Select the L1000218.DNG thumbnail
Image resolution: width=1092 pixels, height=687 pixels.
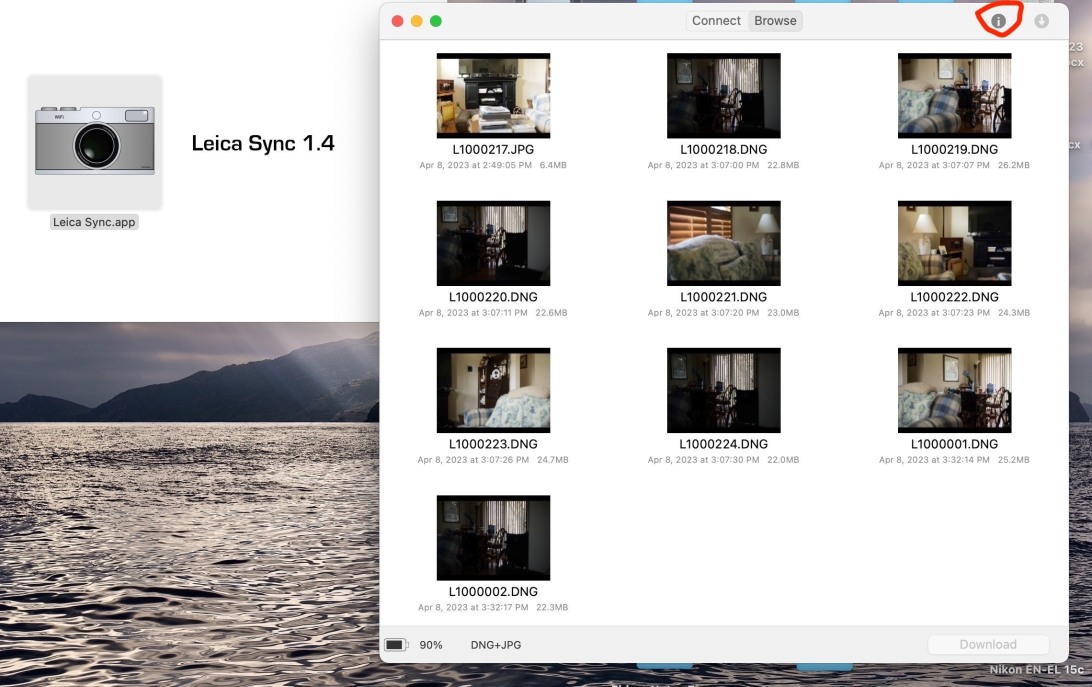tap(723, 96)
